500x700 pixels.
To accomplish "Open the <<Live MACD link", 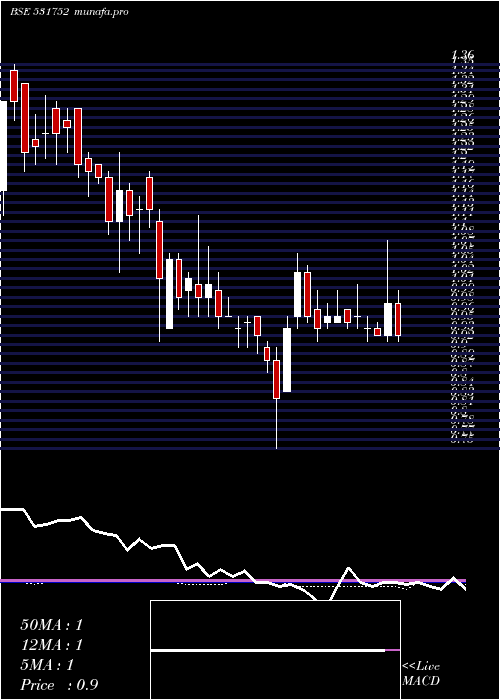I will pos(421,674).
